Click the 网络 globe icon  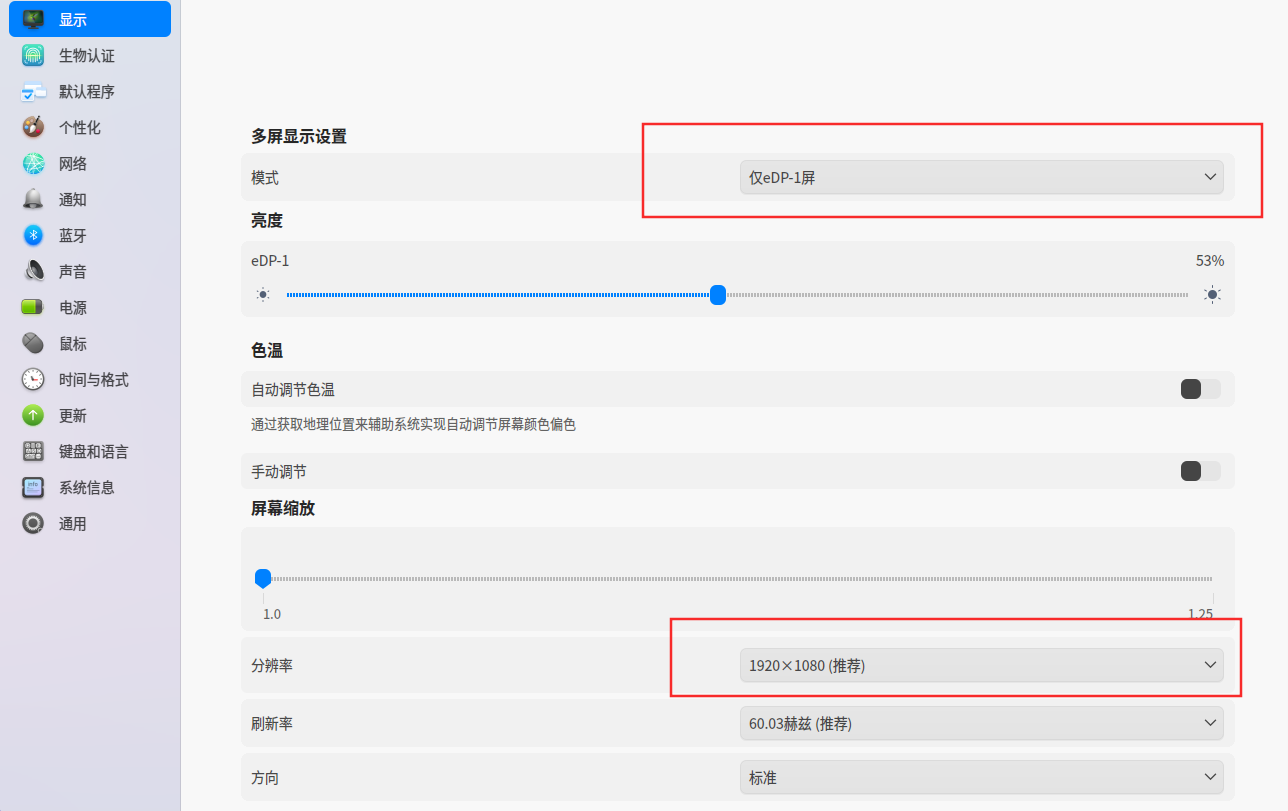(34, 163)
